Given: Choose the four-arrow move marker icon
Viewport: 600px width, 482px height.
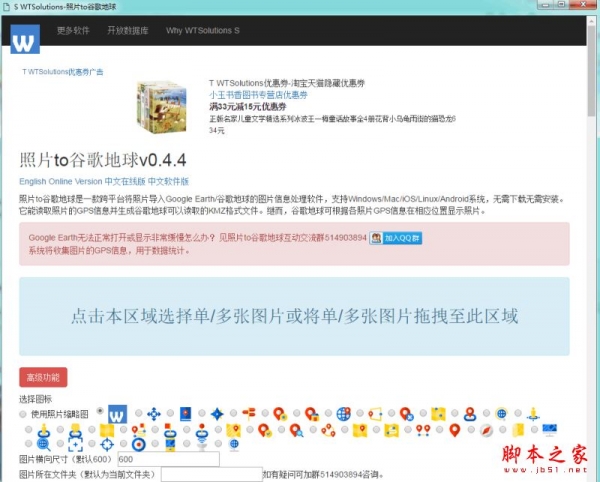Looking at the screenshot, I should pyautogui.click(x=154, y=414).
